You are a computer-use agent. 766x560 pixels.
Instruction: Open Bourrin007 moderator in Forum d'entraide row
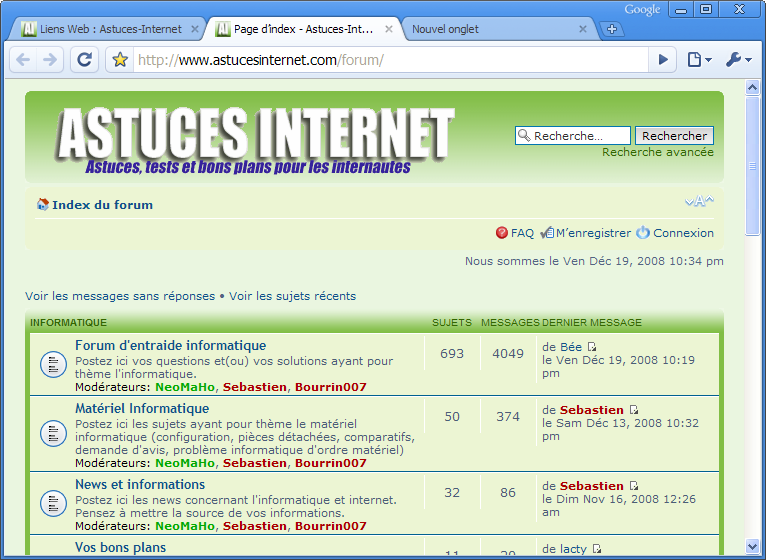pyautogui.click(x=331, y=387)
